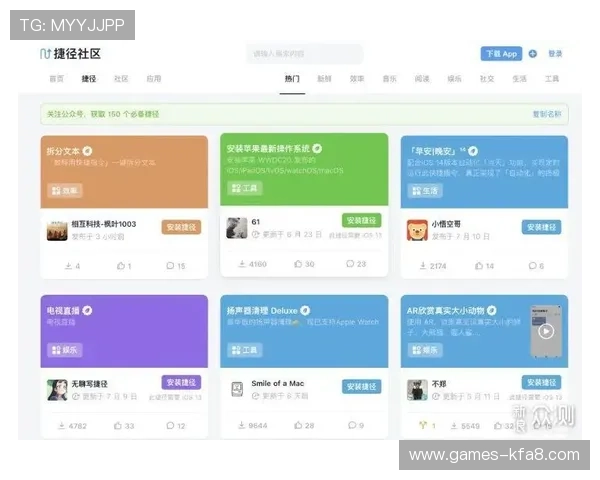Select the 社交 category tab
The width and height of the screenshot is (600, 480).
click(487, 79)
